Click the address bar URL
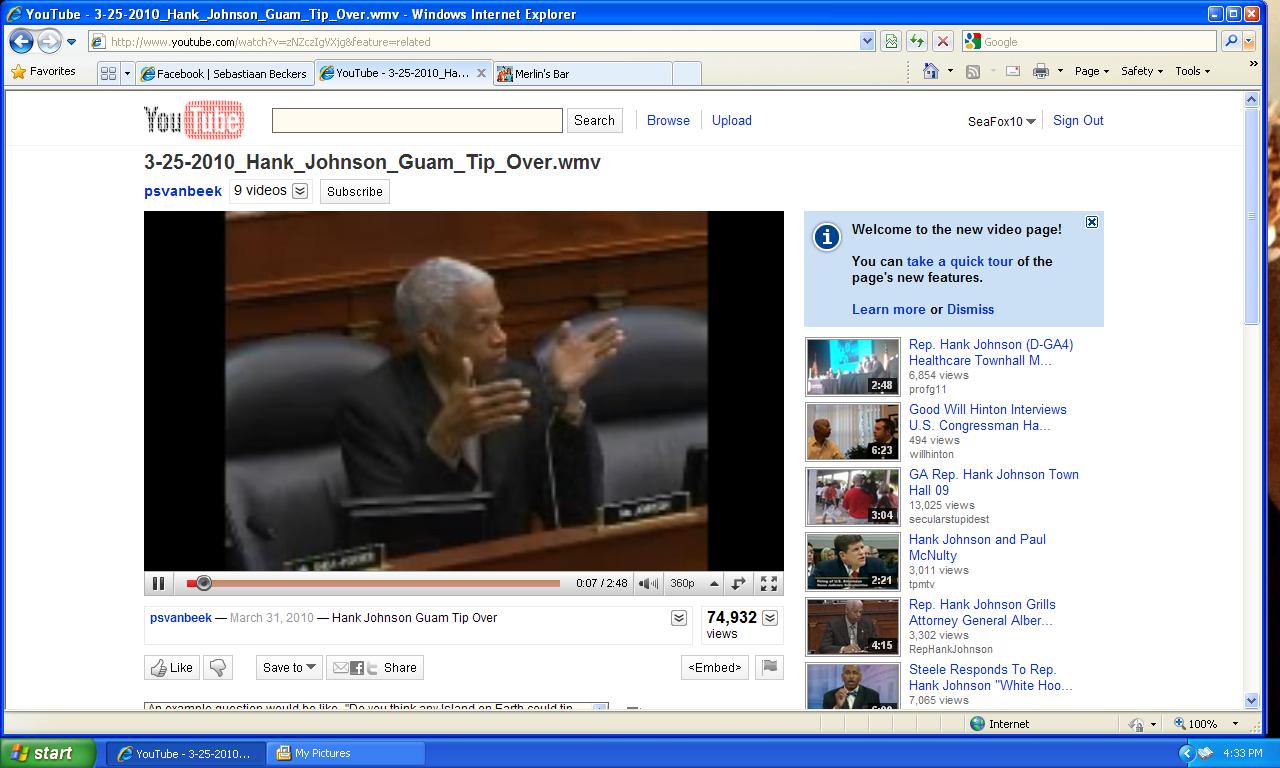The image size is (1280, 768). [270, 42]
